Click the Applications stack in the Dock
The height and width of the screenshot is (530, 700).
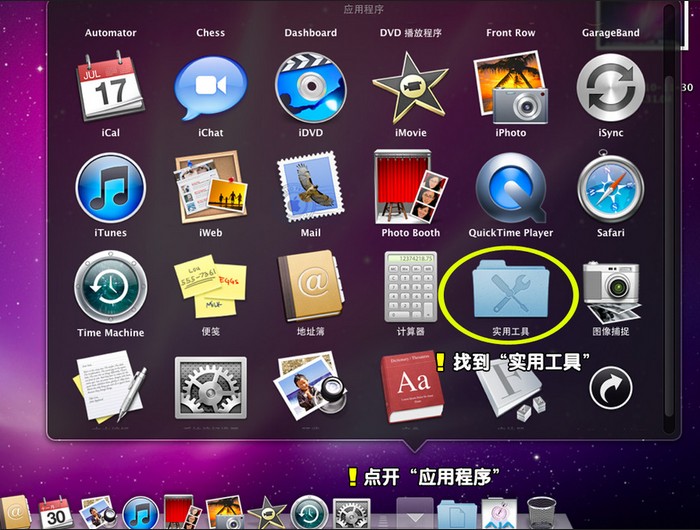click(x=415, y=510)
